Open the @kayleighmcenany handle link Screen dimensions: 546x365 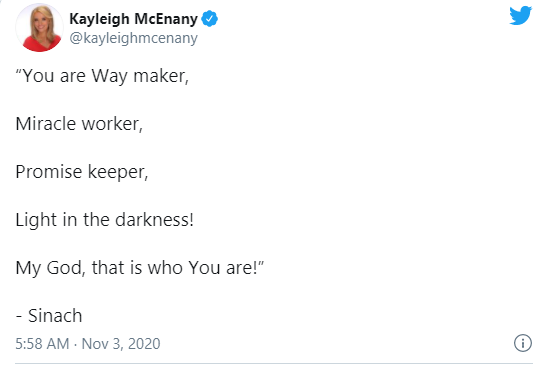pos(133,38)
